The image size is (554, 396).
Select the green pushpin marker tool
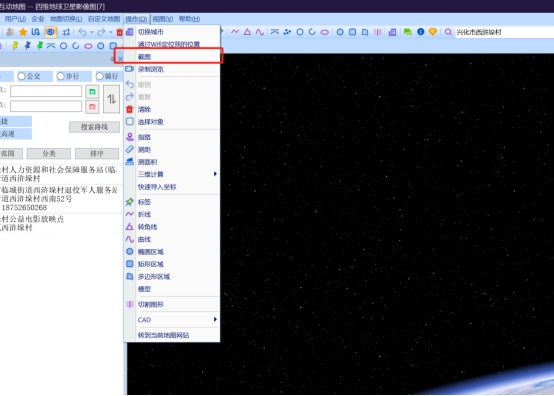[x=40, y=46]
